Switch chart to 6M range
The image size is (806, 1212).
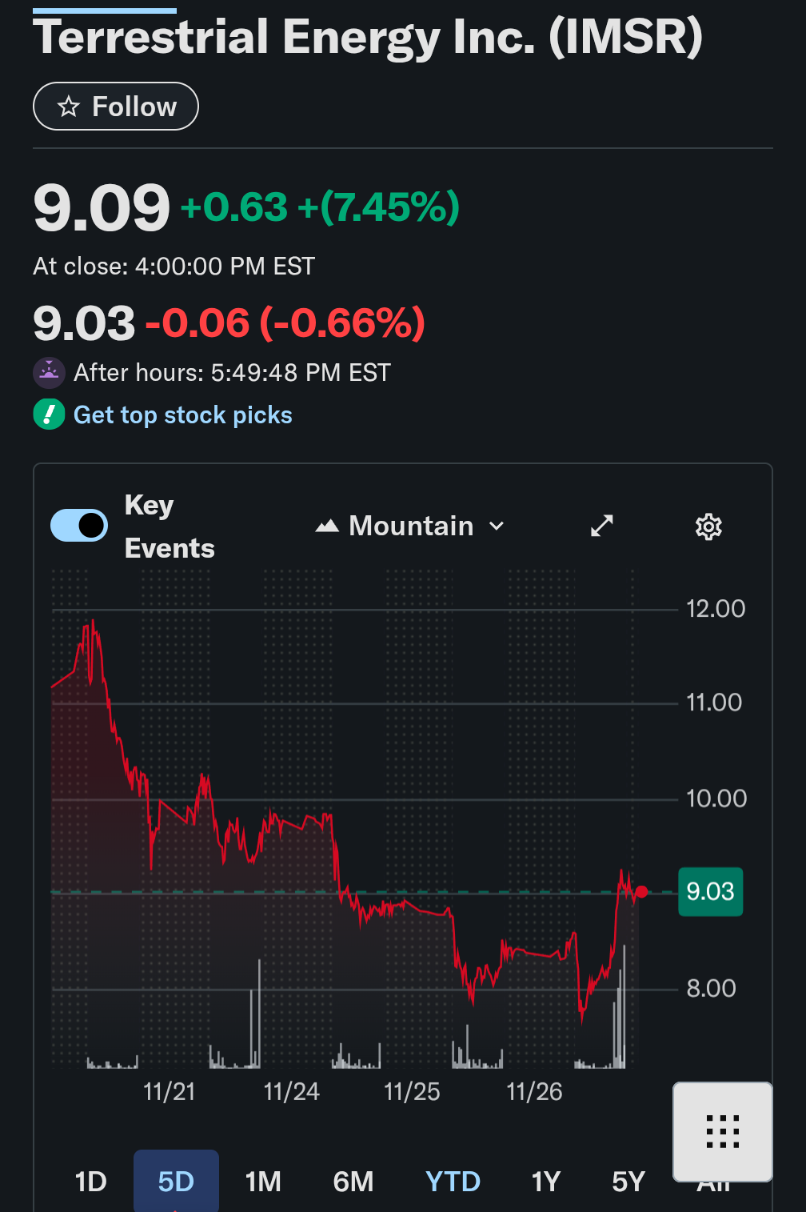[x=353, y=1182]
